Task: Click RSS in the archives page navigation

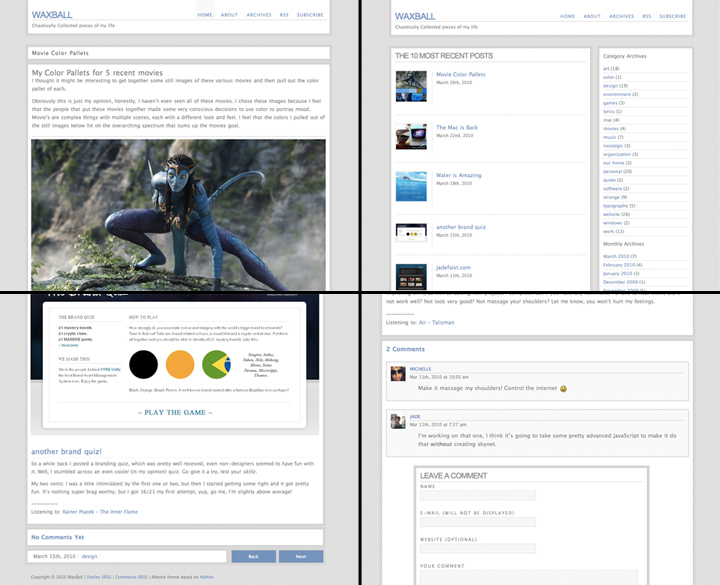Action: point(647,16)
